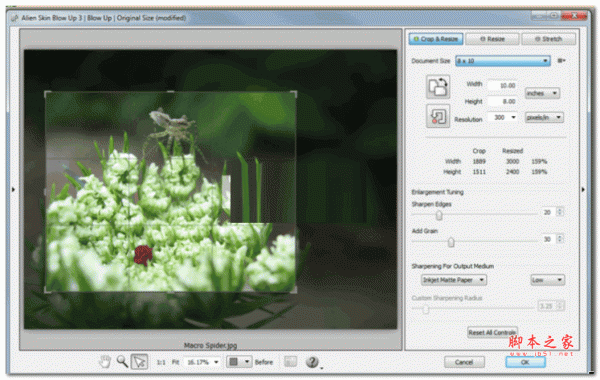This screenshot has height=380, width=600.
Task: Click the Macro Spider.jpg filename label
Action: [210, 345]
